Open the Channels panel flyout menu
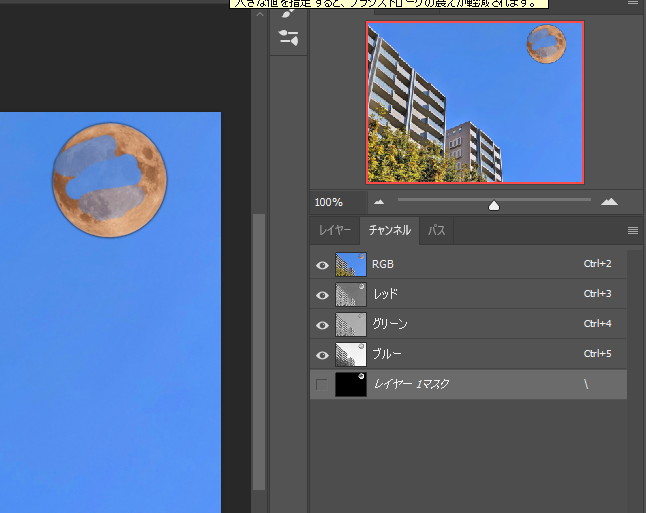This screenshot has width=646, height=513. point(633,230)
